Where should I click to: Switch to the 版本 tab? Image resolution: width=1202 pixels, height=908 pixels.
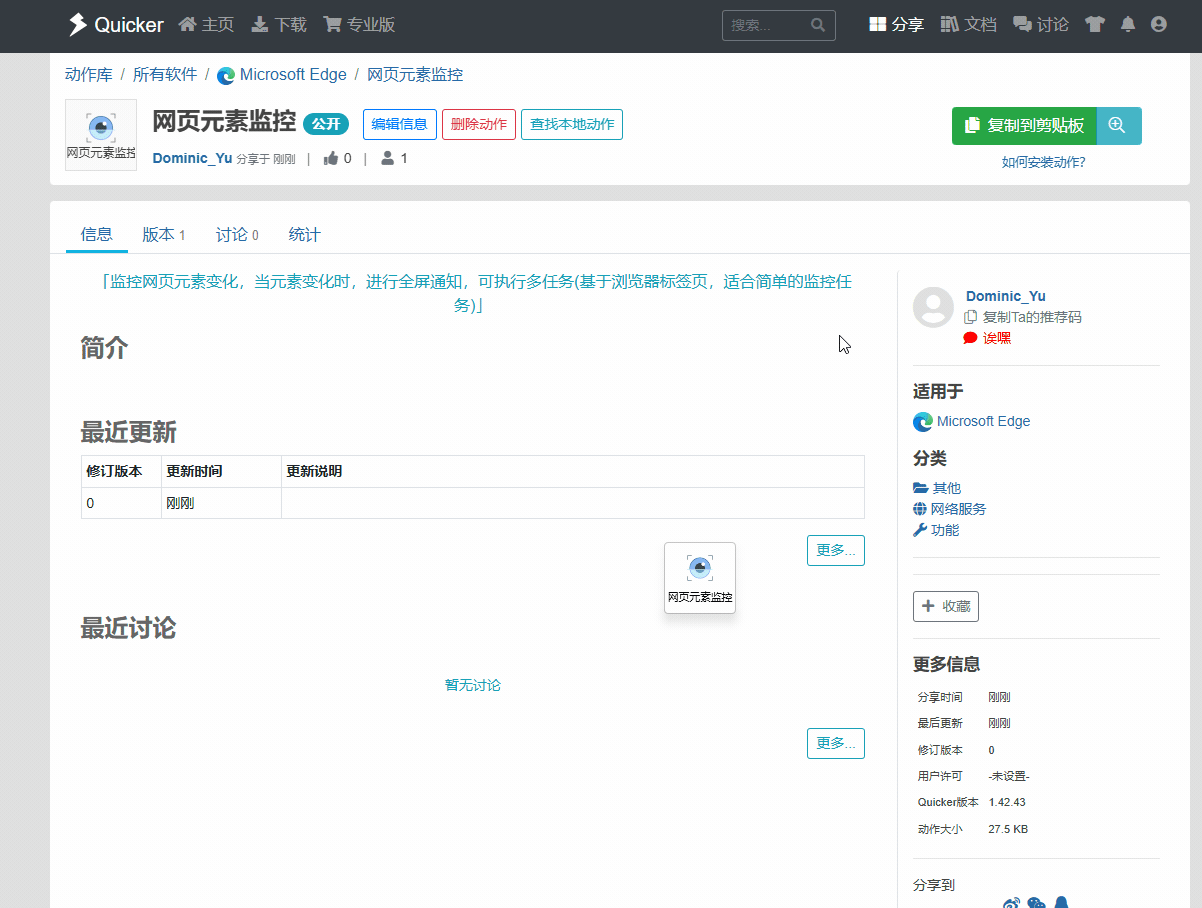pyautogui.click(x=164, y=235)
